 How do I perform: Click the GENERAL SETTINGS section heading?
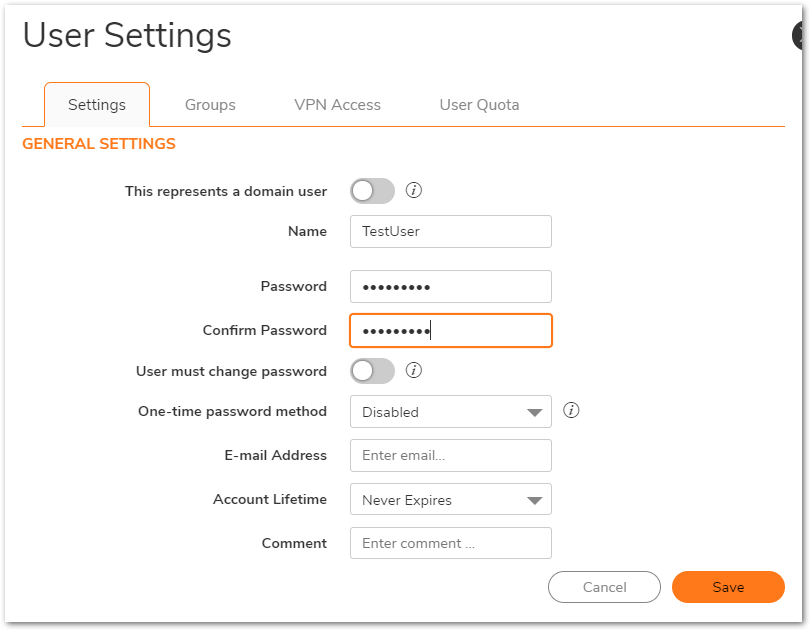point(99,144)
